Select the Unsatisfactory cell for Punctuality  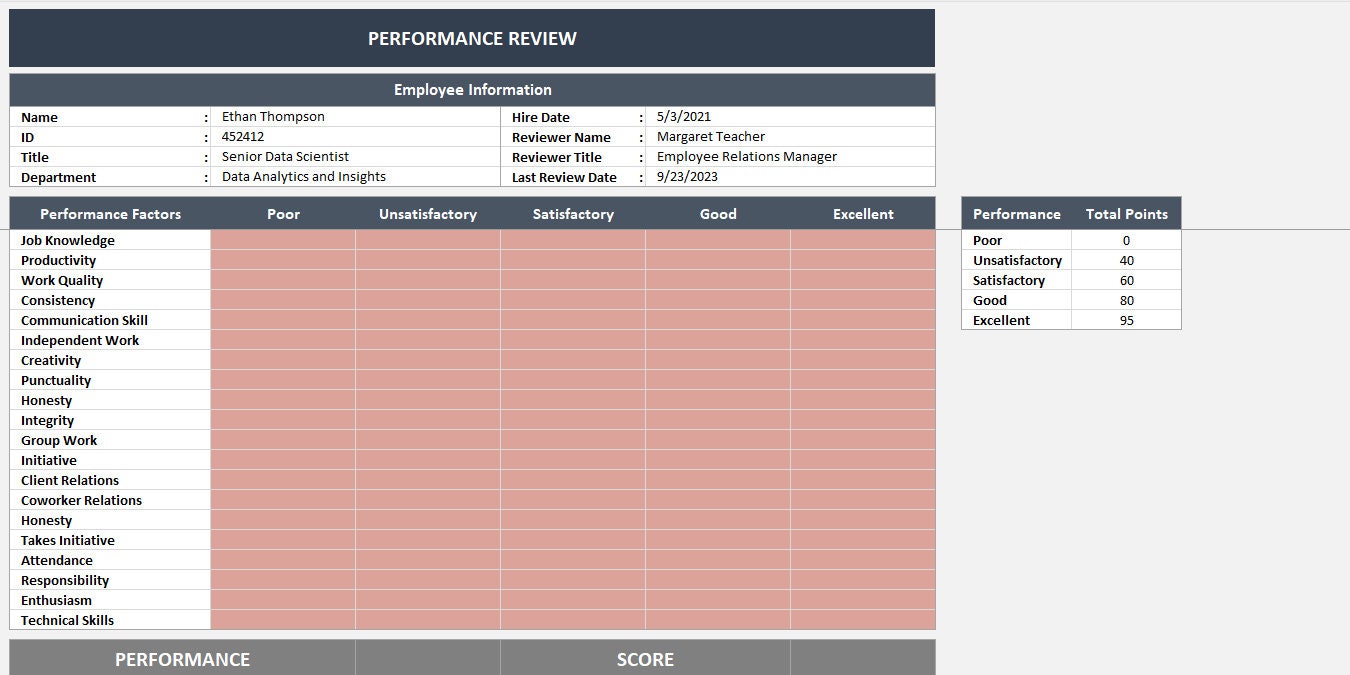tap(427, 380)
